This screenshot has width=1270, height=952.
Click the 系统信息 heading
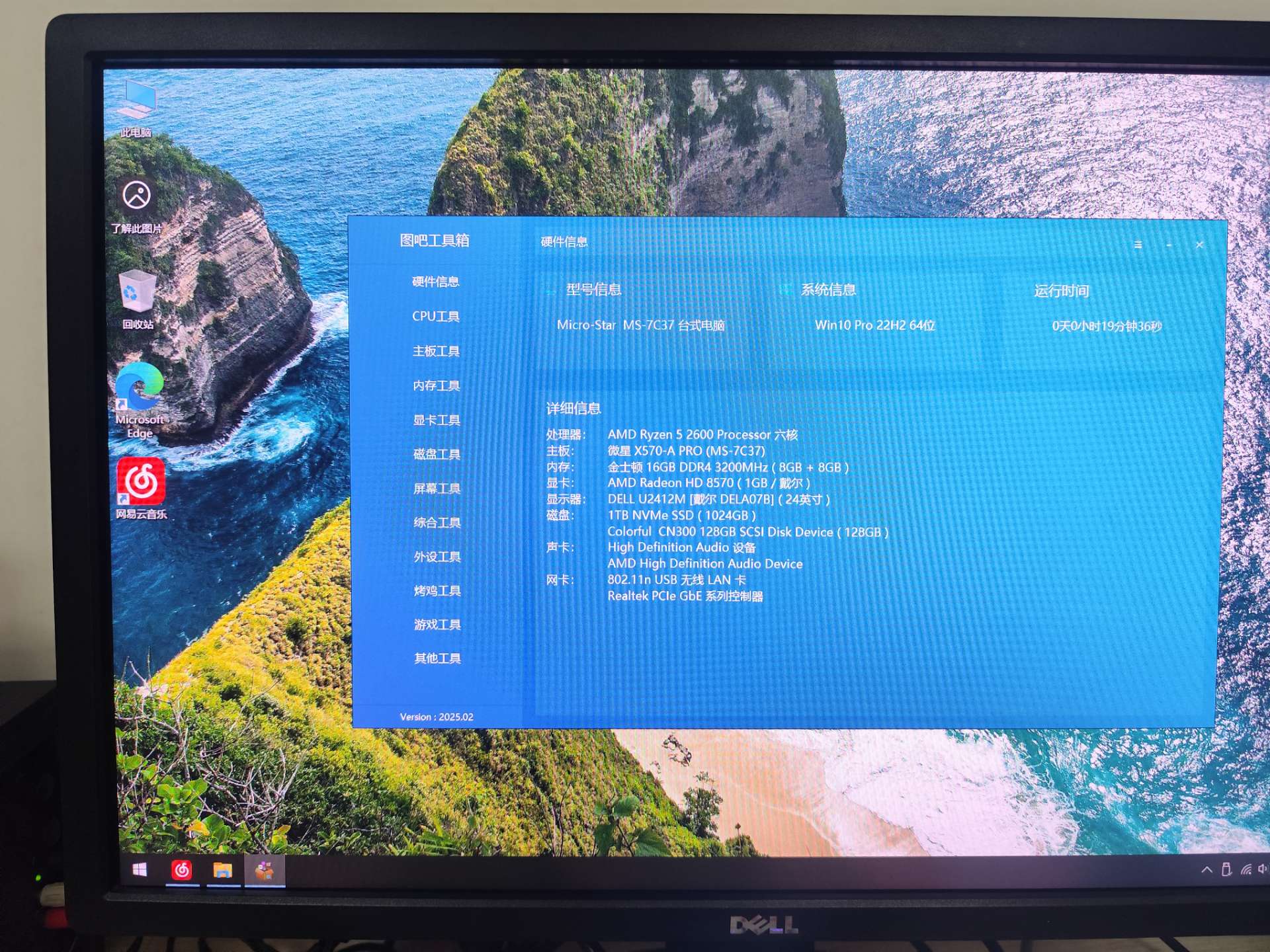[828, 290]
